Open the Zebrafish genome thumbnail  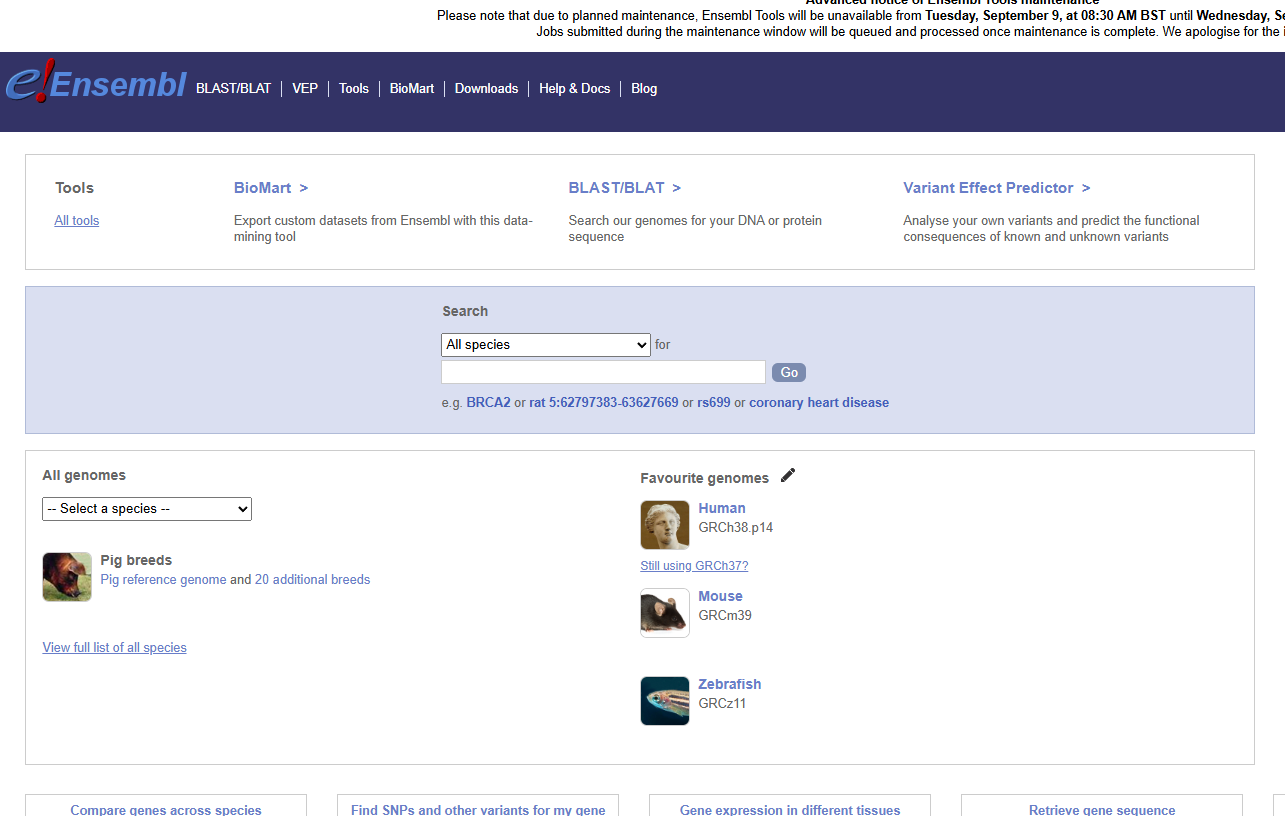(665, 701)
